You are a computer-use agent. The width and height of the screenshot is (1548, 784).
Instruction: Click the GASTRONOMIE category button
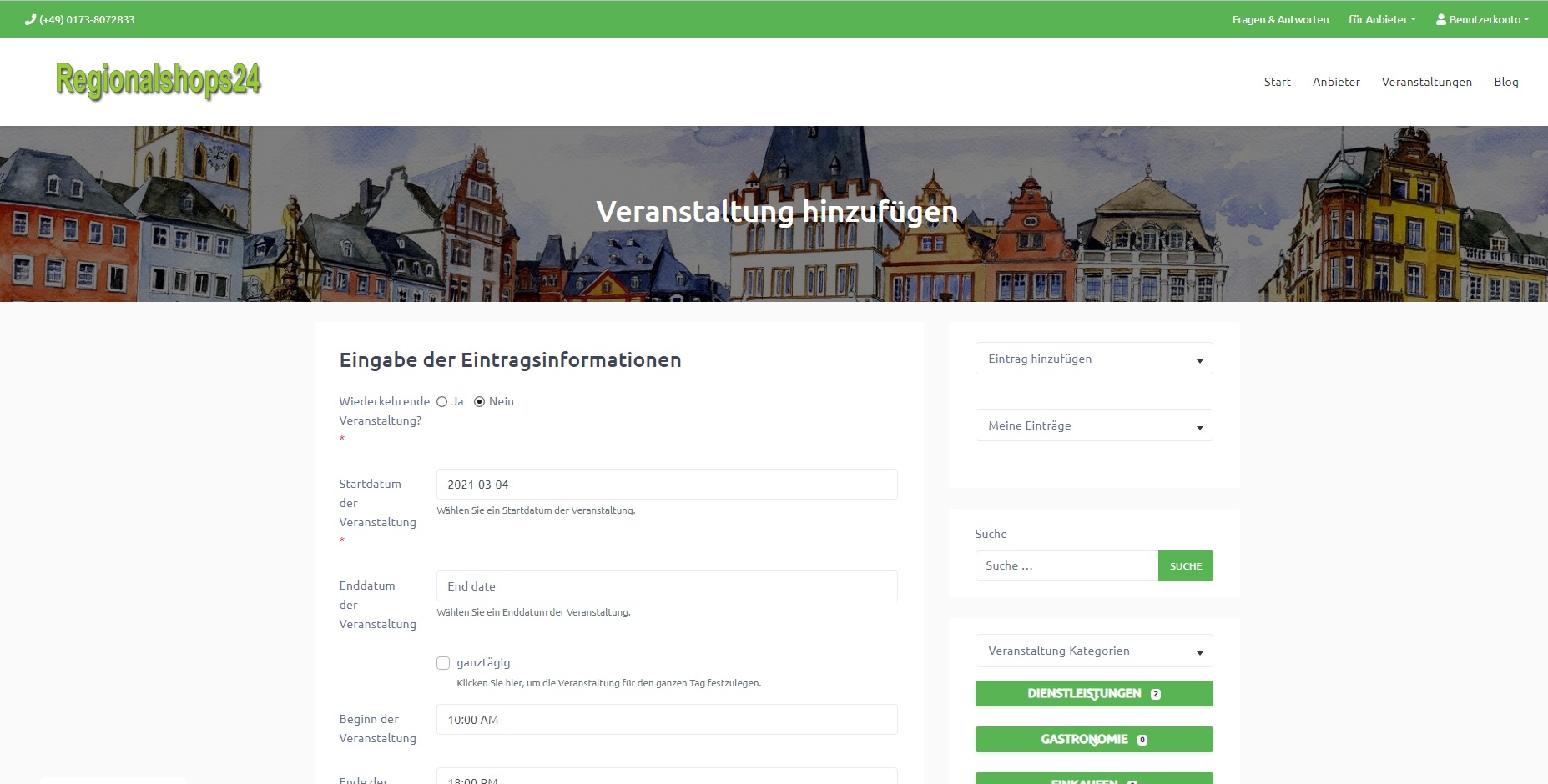click(x=1093, y=740)
